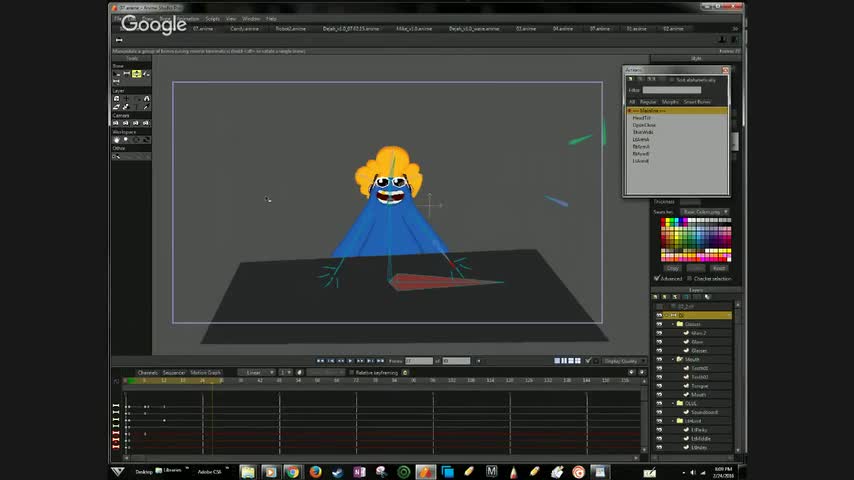Screen dimensions: 854x480
Task: Select the highlighted Manipulate Bones tool
Action: pos(136,74)
